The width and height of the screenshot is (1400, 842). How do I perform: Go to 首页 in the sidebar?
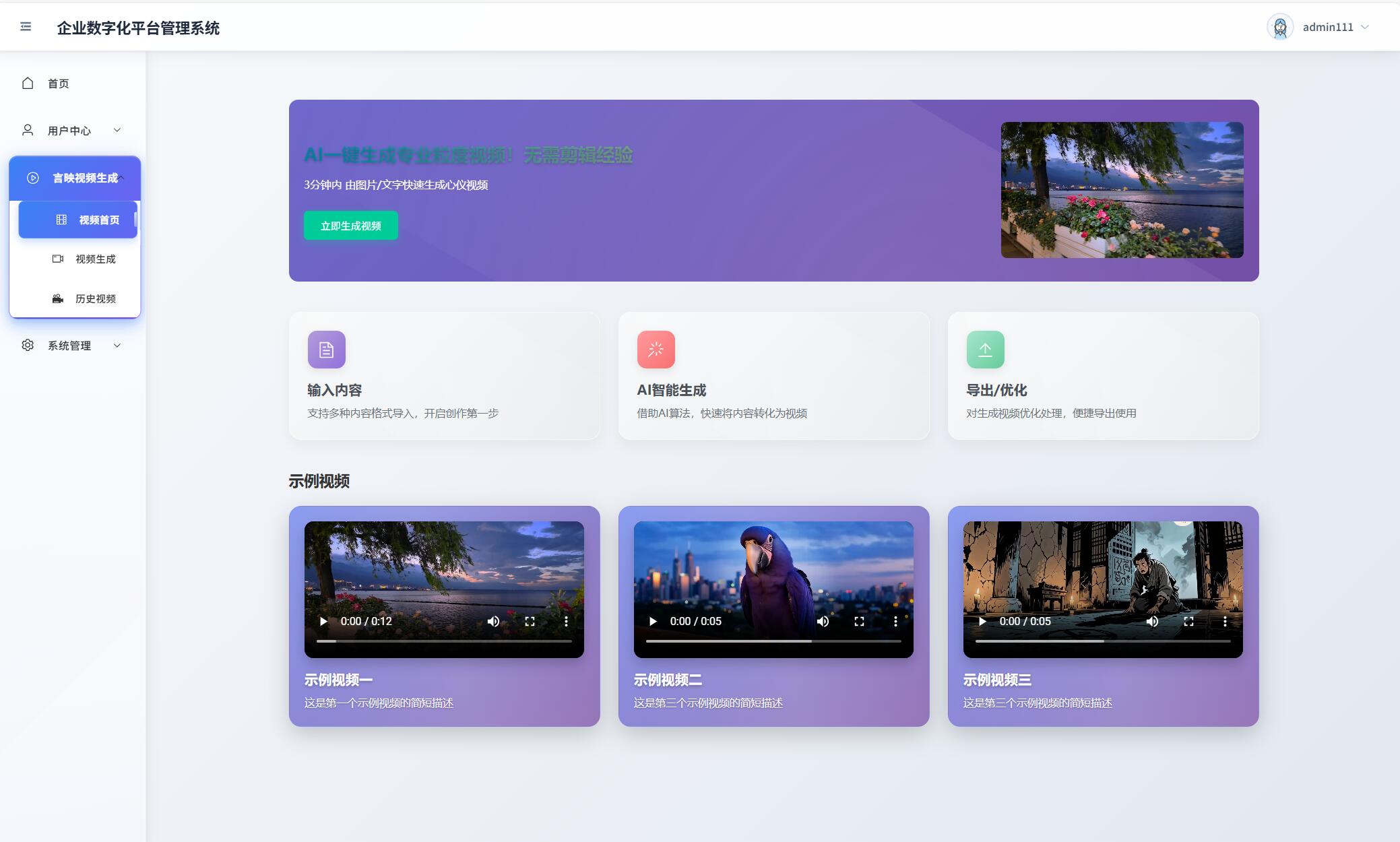tap(58, 84)
